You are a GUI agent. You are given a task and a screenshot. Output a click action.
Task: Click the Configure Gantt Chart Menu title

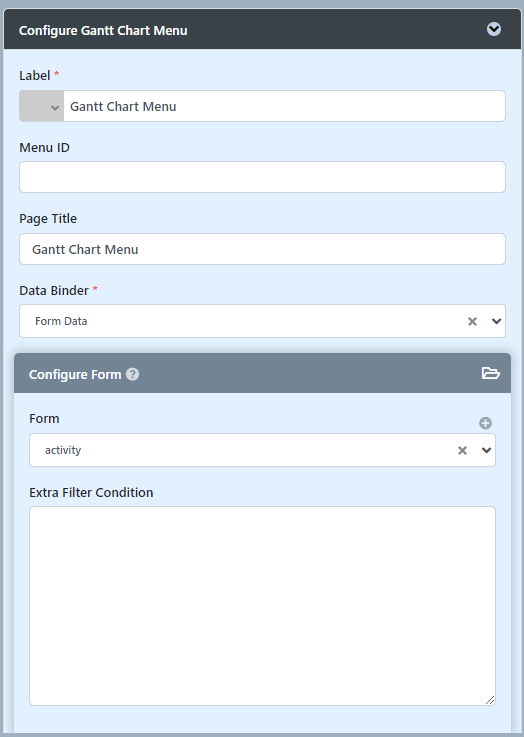103,31
